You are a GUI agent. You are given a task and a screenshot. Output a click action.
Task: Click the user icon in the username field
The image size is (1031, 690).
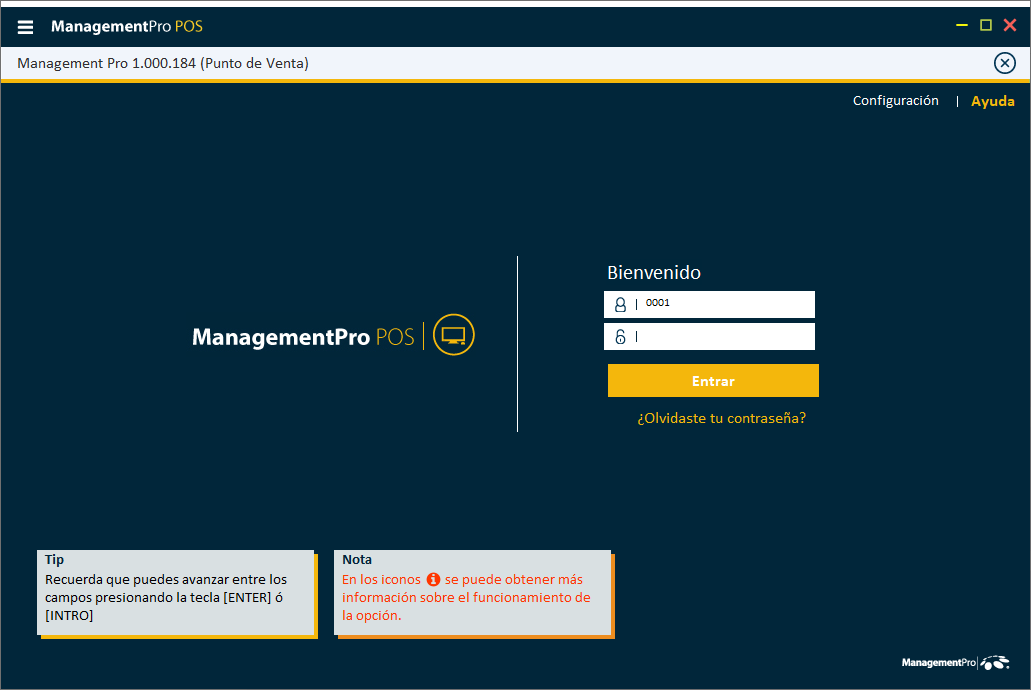(x=620, y=305)
